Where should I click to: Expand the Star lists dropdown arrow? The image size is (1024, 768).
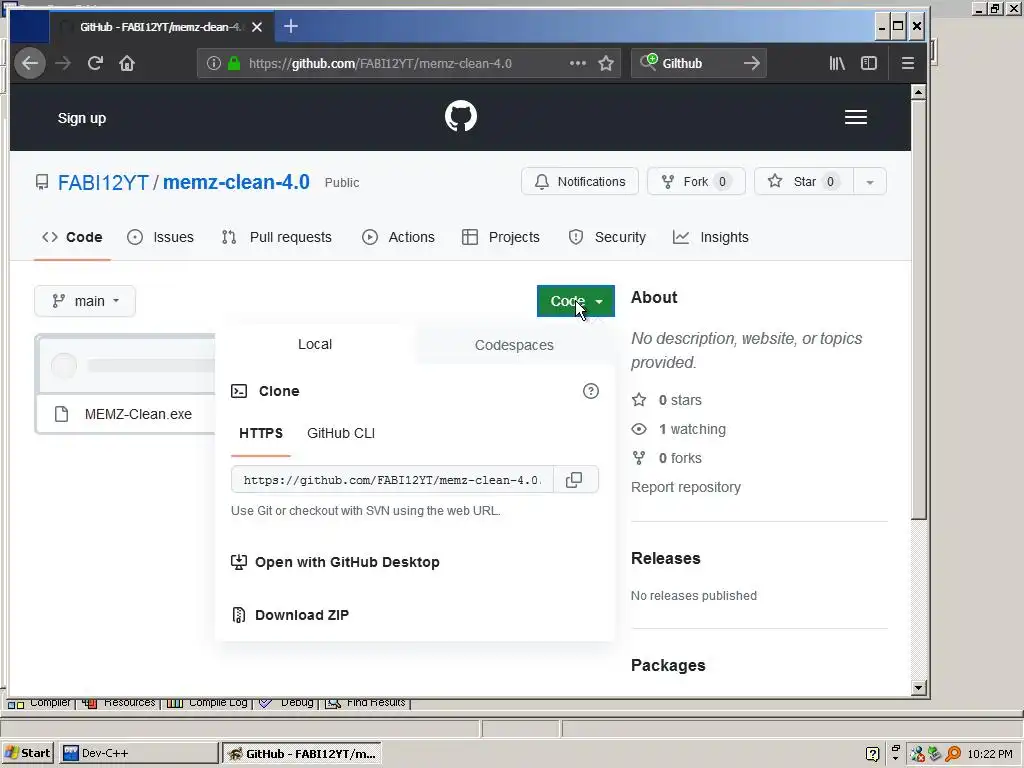point(870,182)
